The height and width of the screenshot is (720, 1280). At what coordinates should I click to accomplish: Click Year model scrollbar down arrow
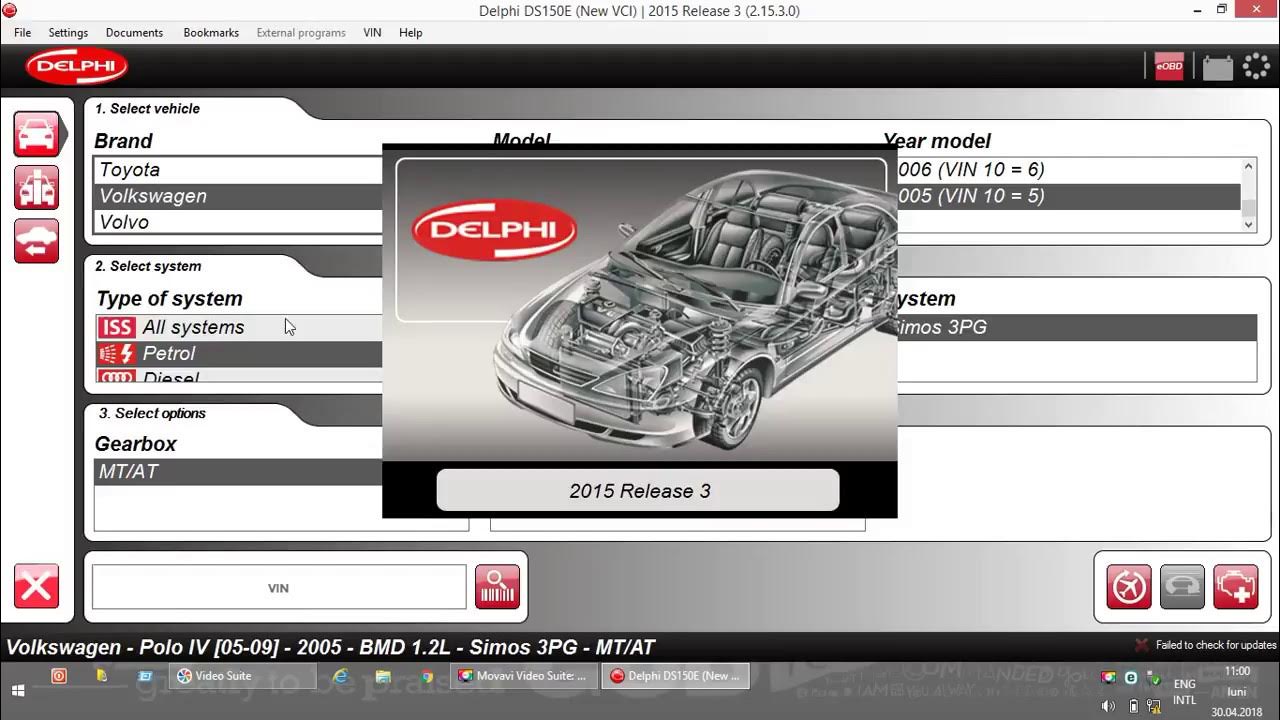pos(1248,225)
